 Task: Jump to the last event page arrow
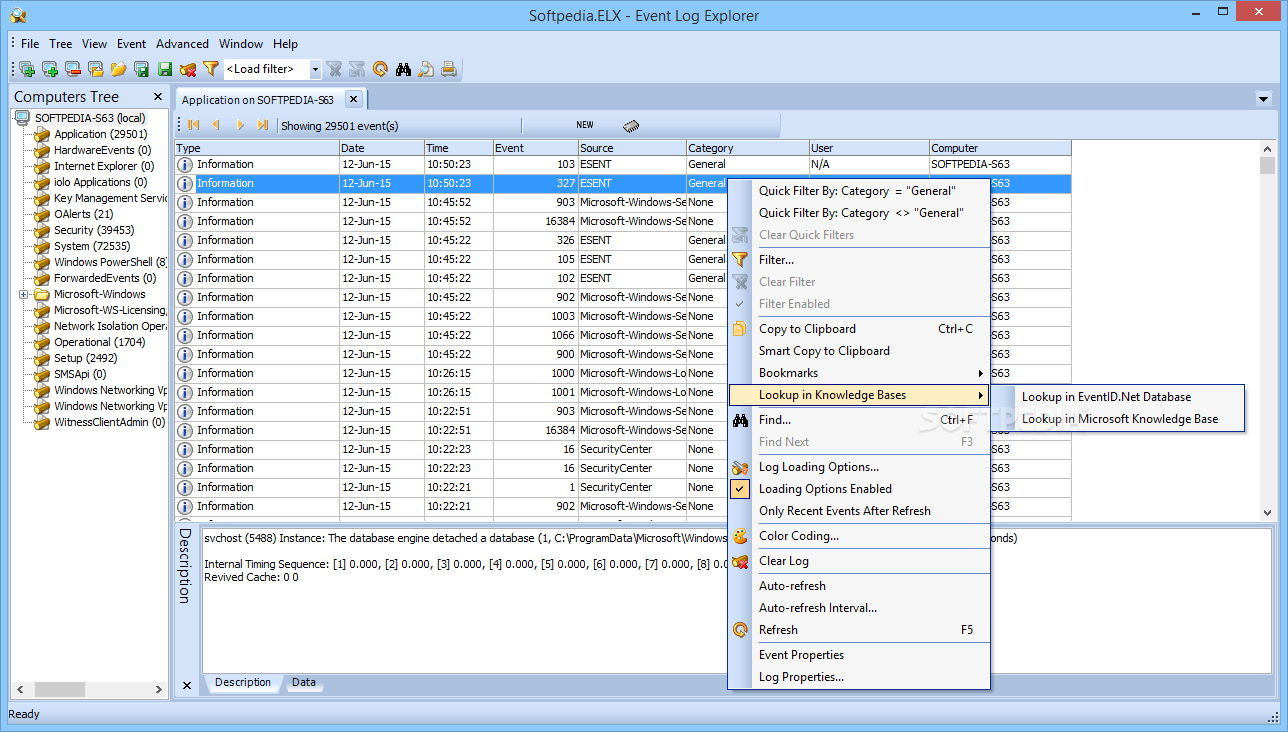(x=263, y=125)
